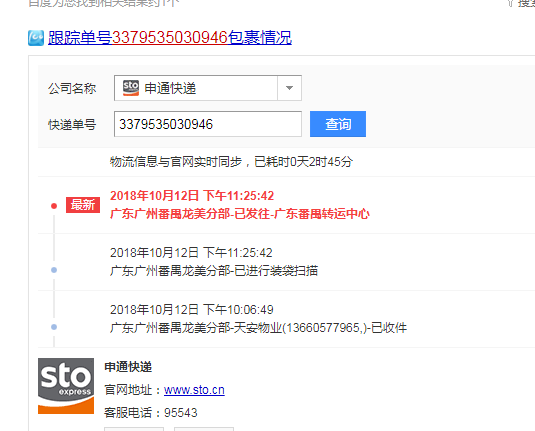
Task: Select the status text 广东广州番禺龙美分部-已进行装袋扫描
Action: 214,271
